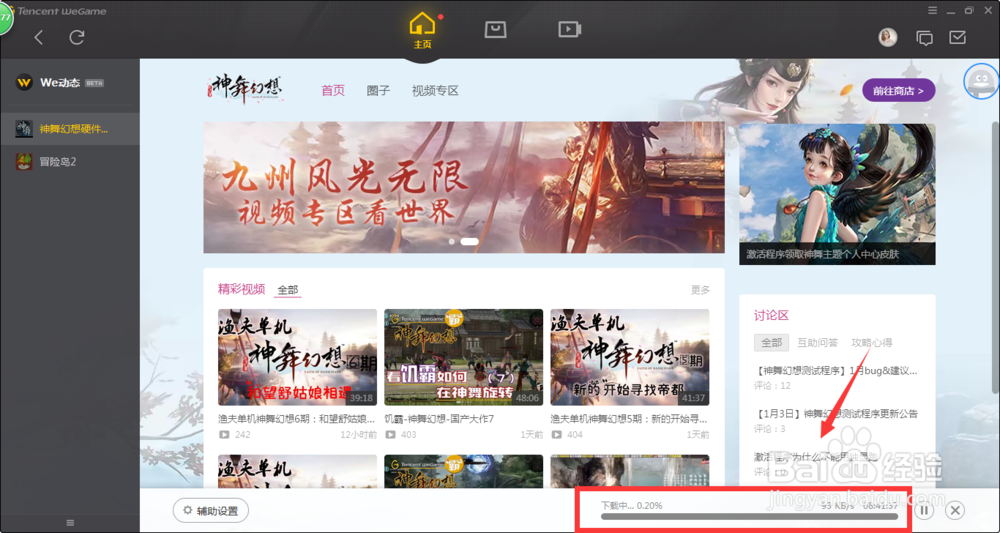Click the round assistant robot icon

[981, 81]
